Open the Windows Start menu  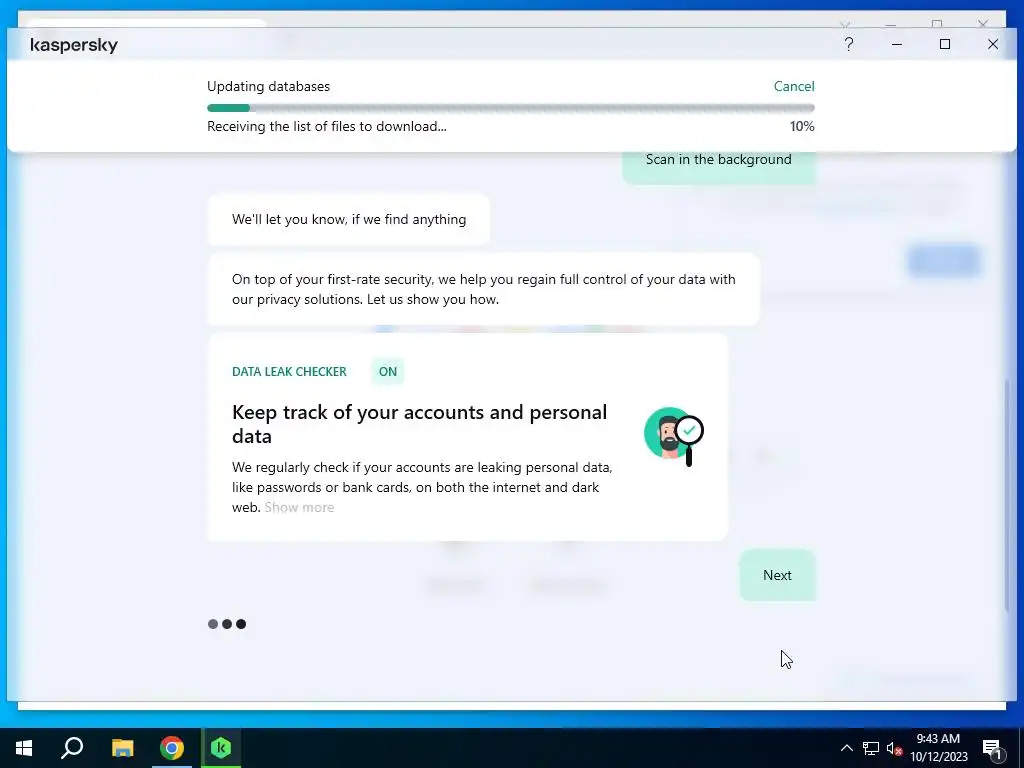(24, 748)
